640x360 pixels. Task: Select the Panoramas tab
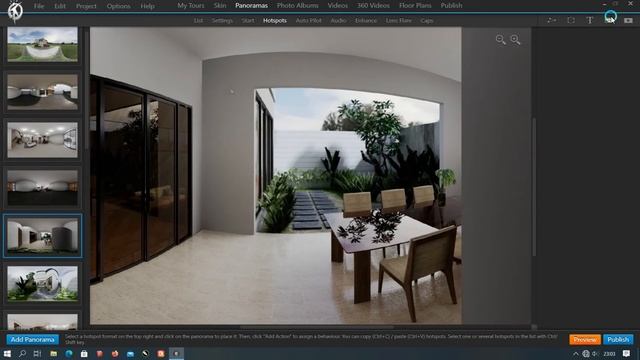(251, 5)
